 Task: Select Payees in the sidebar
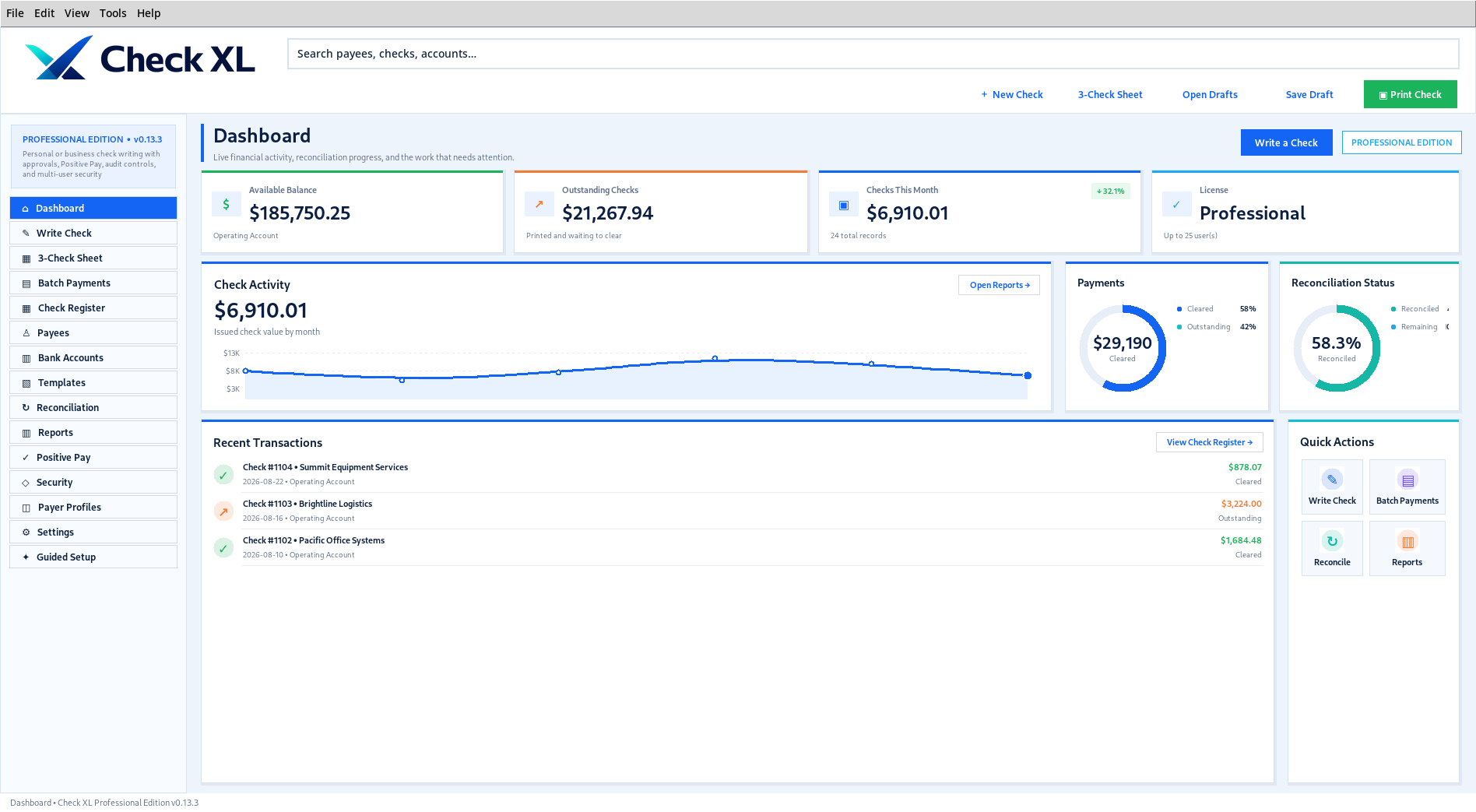pos(93,332)
